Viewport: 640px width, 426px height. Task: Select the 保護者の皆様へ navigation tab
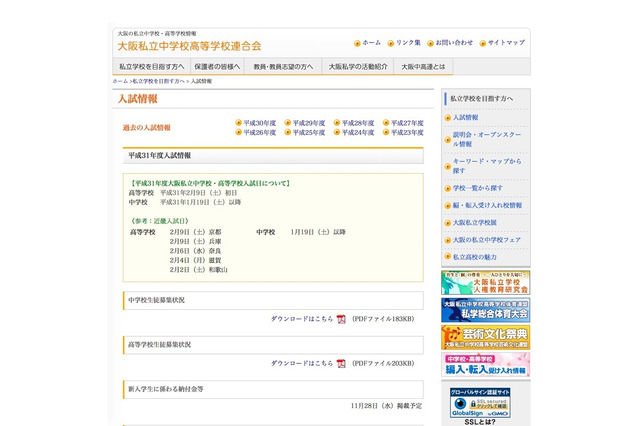click(x=217, y=67)
